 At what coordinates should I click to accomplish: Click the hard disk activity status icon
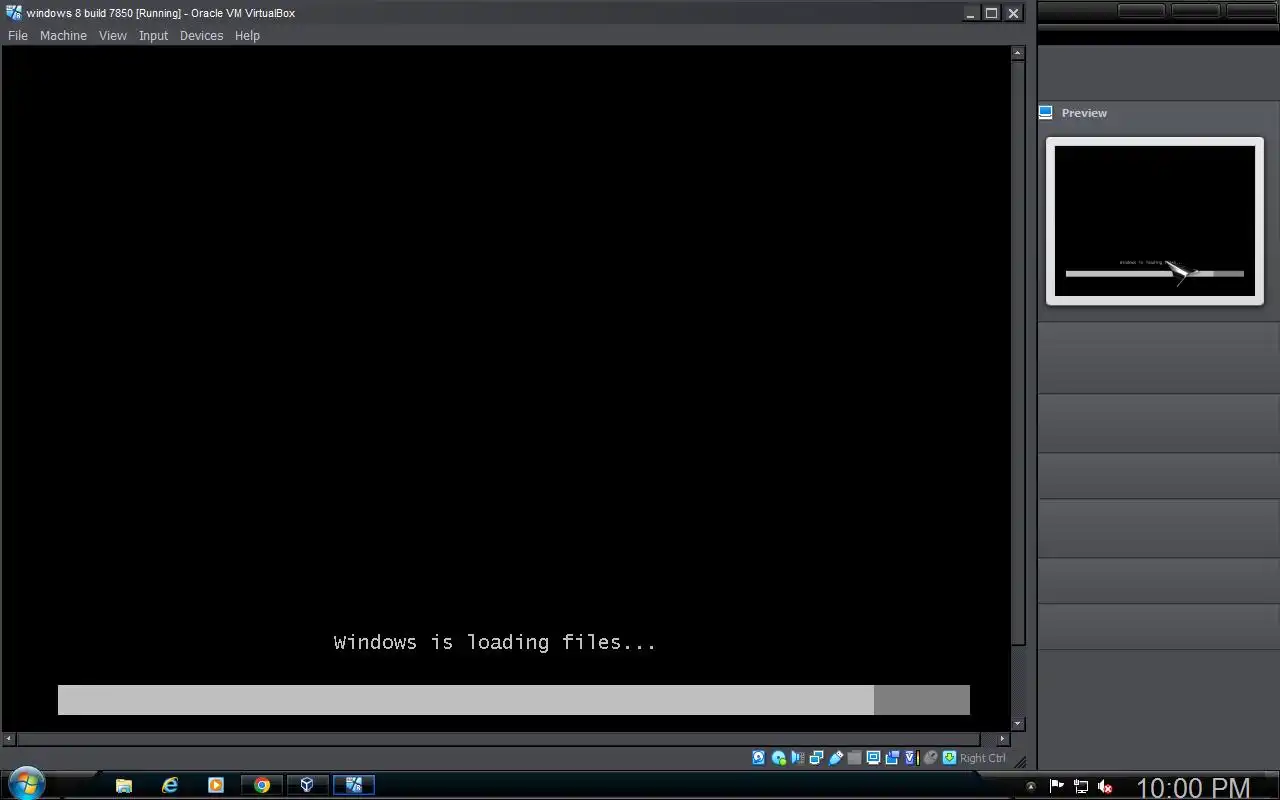(759, 758)
